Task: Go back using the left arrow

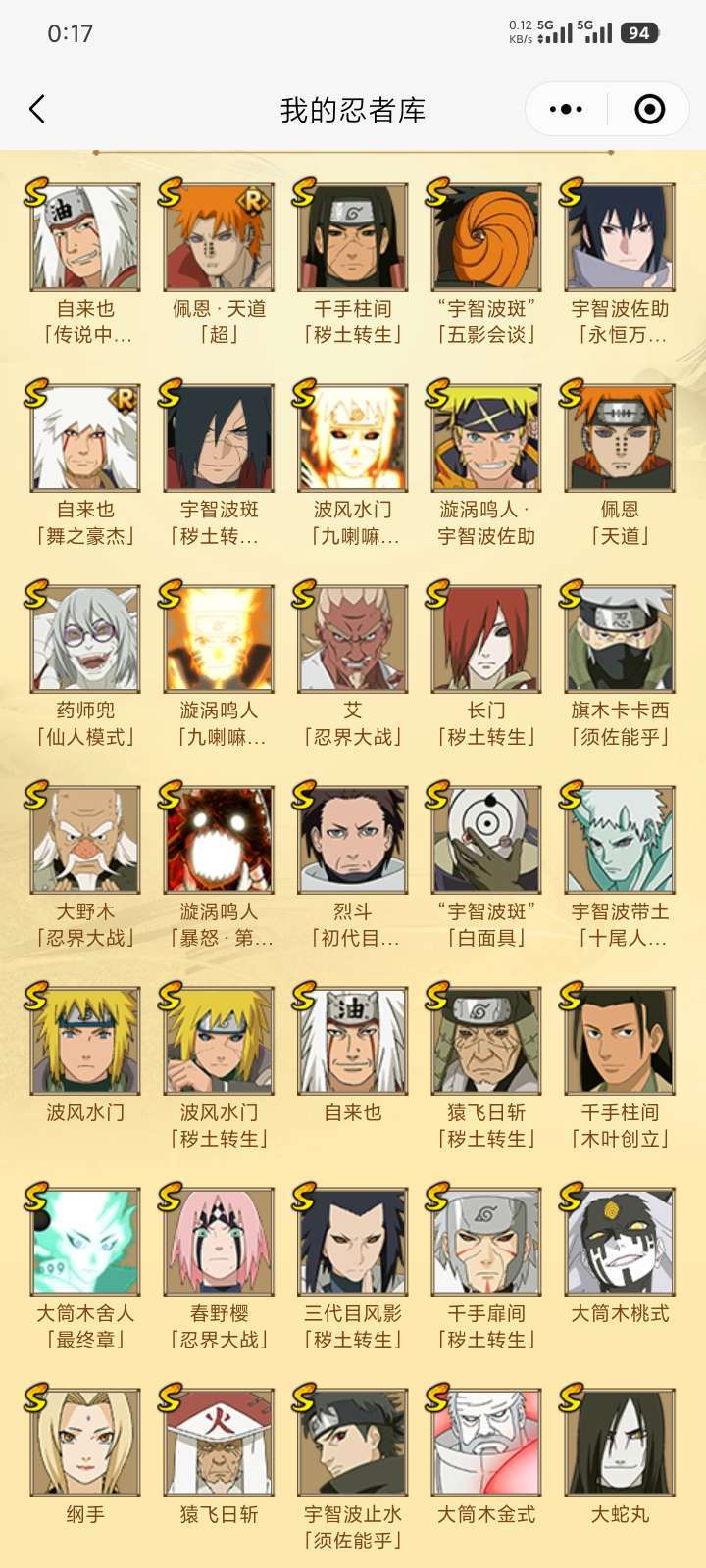Action: 37,109
